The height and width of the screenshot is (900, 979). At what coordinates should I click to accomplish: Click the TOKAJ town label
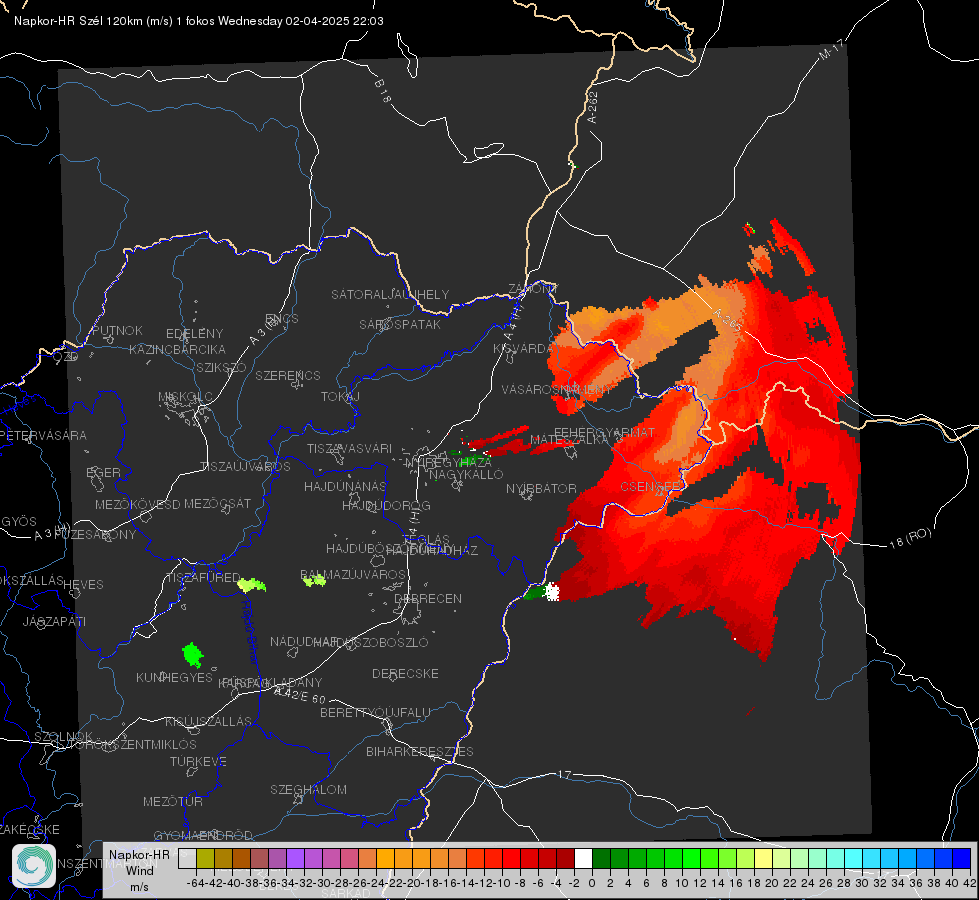tap(340, 397)
